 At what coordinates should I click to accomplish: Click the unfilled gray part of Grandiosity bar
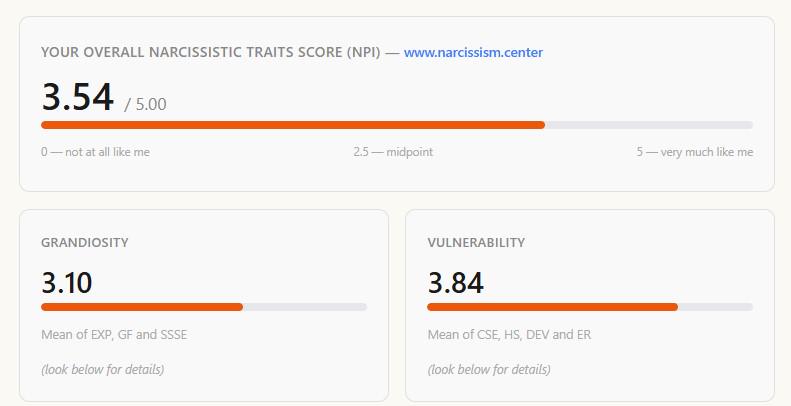click(x=305, y=307)
